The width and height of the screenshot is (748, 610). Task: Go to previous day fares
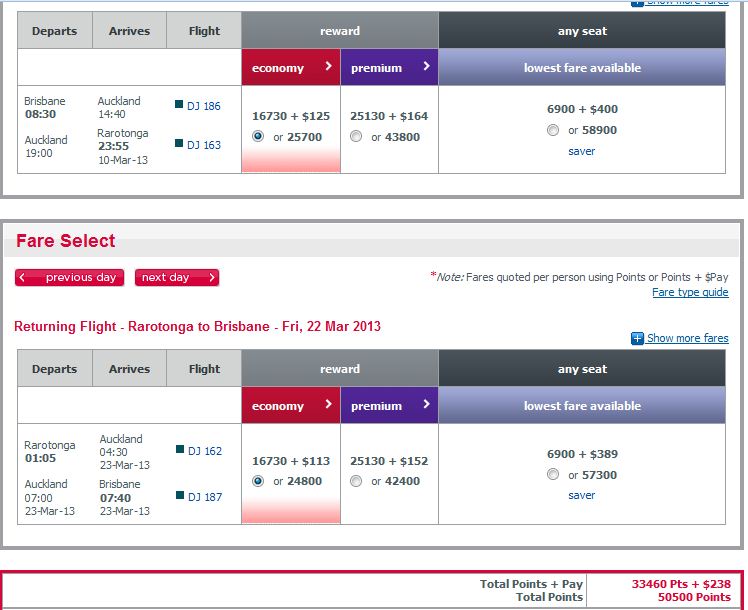[70, 278]
